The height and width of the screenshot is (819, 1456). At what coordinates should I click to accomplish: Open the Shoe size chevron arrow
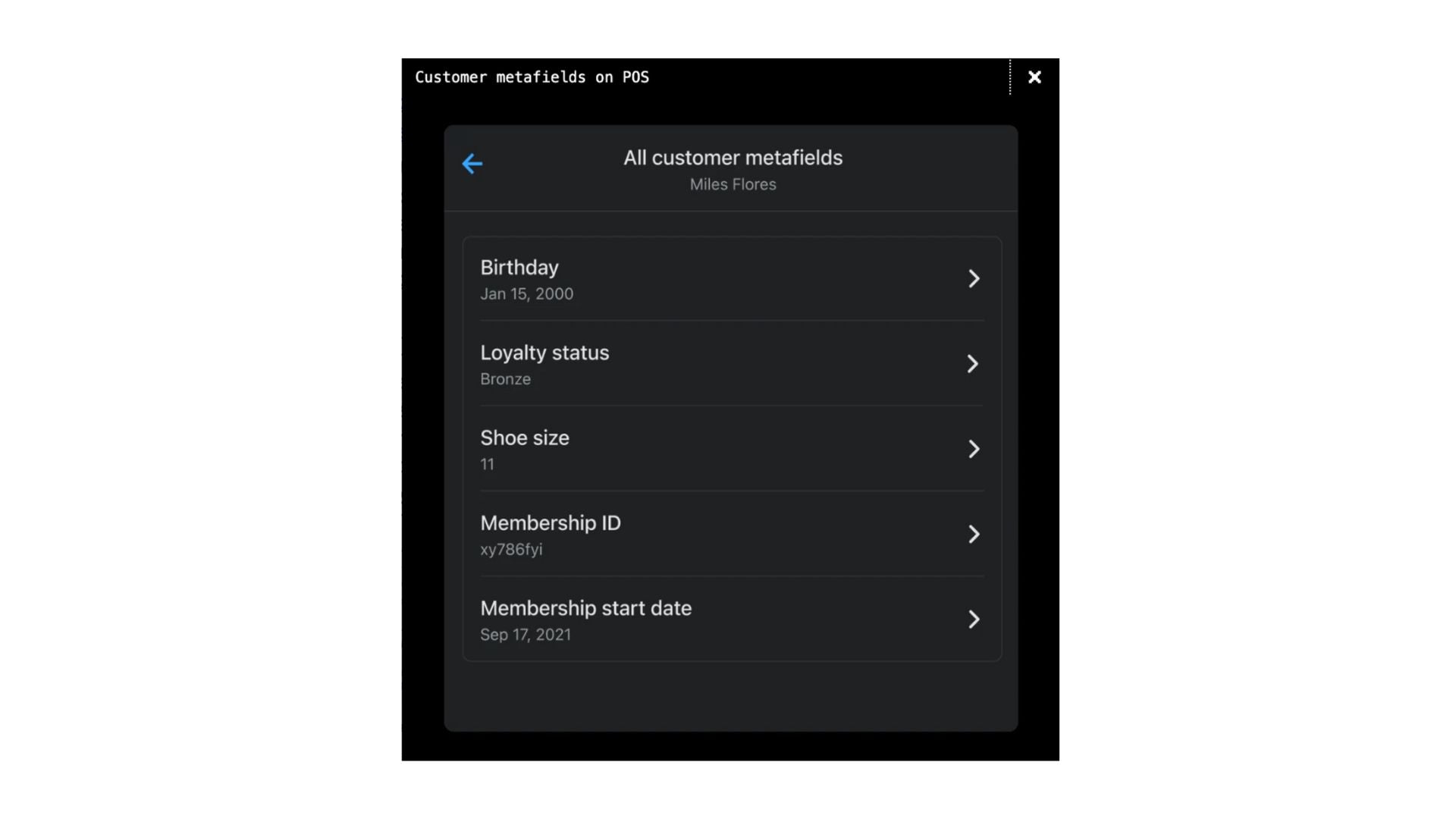point(974,449)
